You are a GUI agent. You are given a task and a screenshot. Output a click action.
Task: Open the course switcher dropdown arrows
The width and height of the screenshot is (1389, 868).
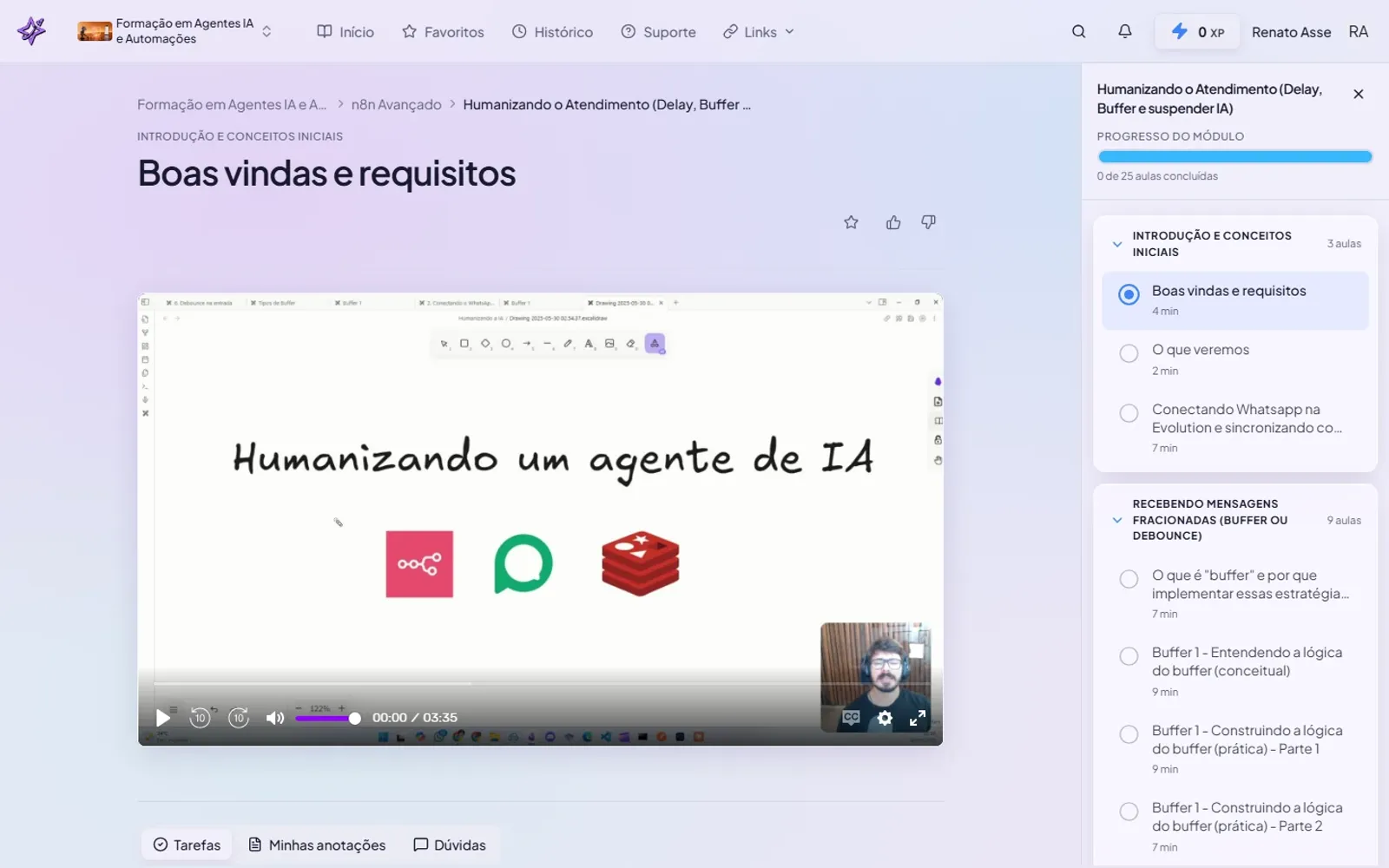[267, 31]
